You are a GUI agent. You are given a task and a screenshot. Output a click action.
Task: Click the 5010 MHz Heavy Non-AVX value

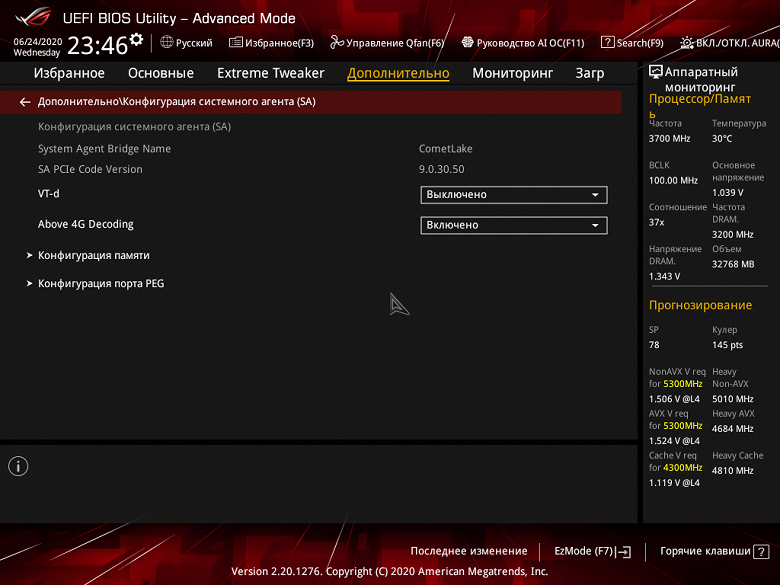point(732,399)
